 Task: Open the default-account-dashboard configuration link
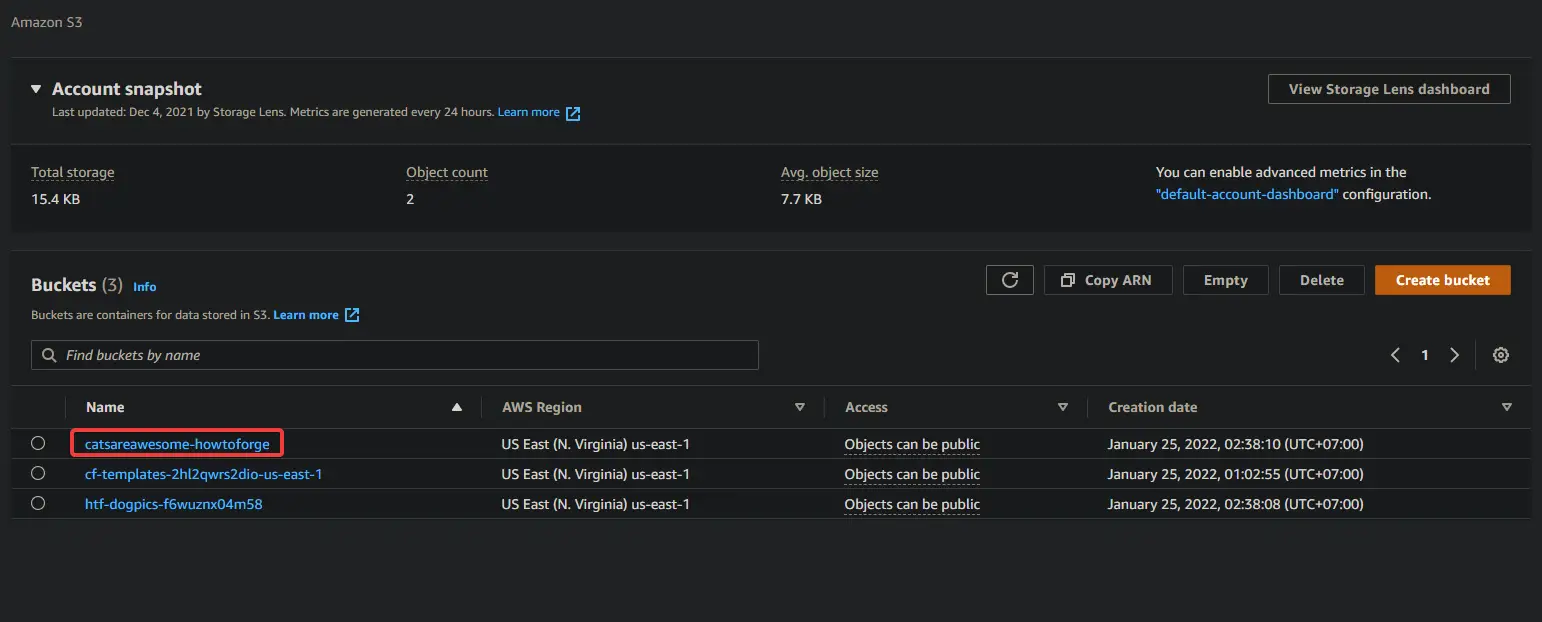[1246, 194]
